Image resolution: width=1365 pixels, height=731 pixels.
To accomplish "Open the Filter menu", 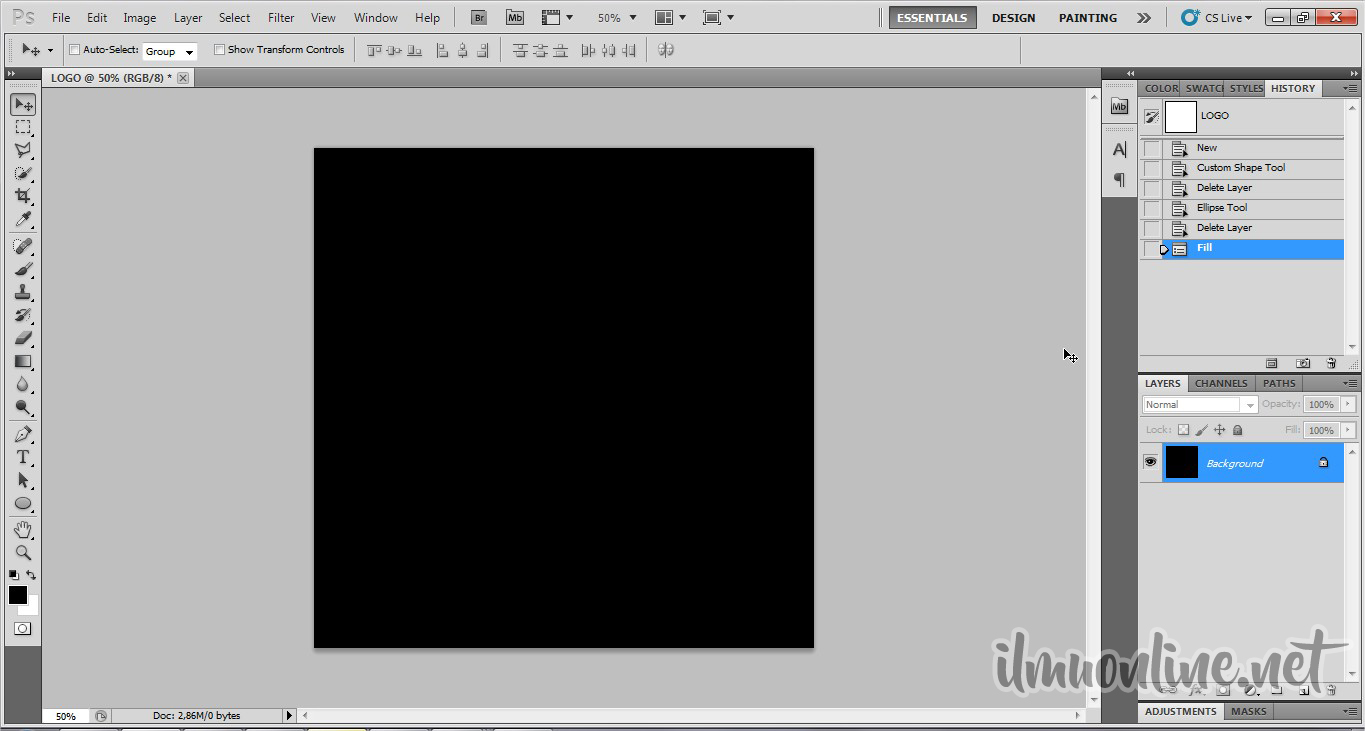I will pos(281,18).
